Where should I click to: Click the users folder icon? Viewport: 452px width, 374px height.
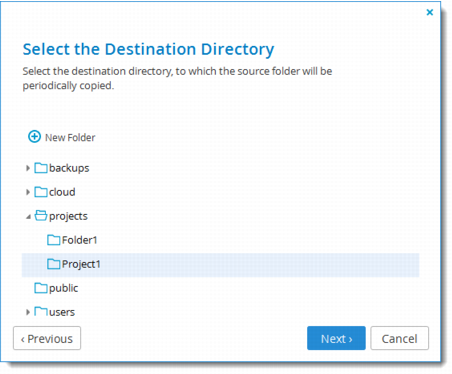click(41, 312)
